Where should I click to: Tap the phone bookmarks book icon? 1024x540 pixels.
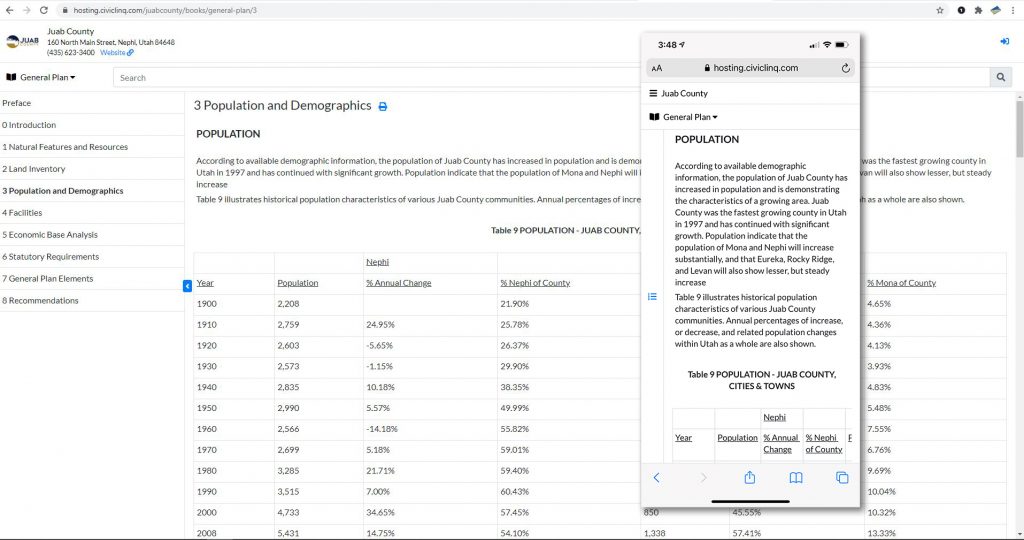point(795,478)
